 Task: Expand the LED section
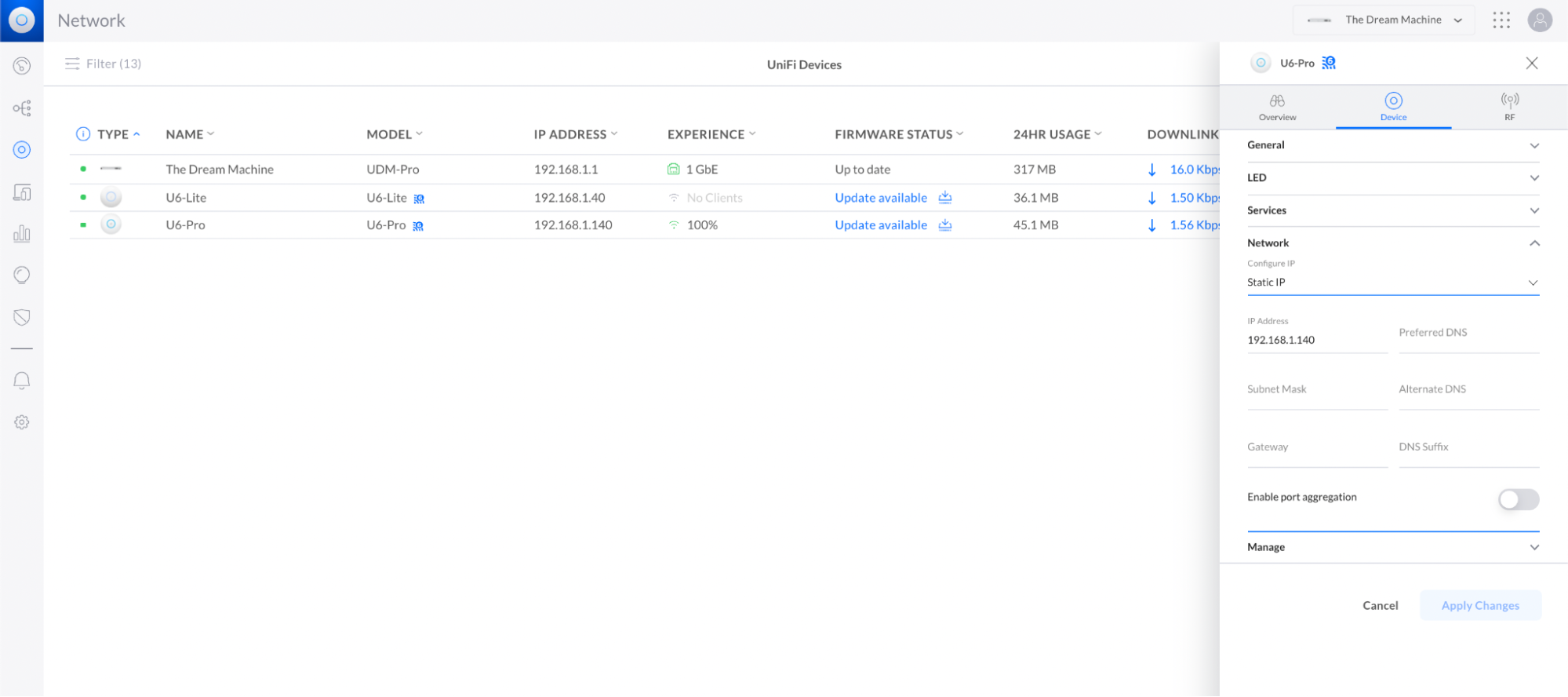1393,178
